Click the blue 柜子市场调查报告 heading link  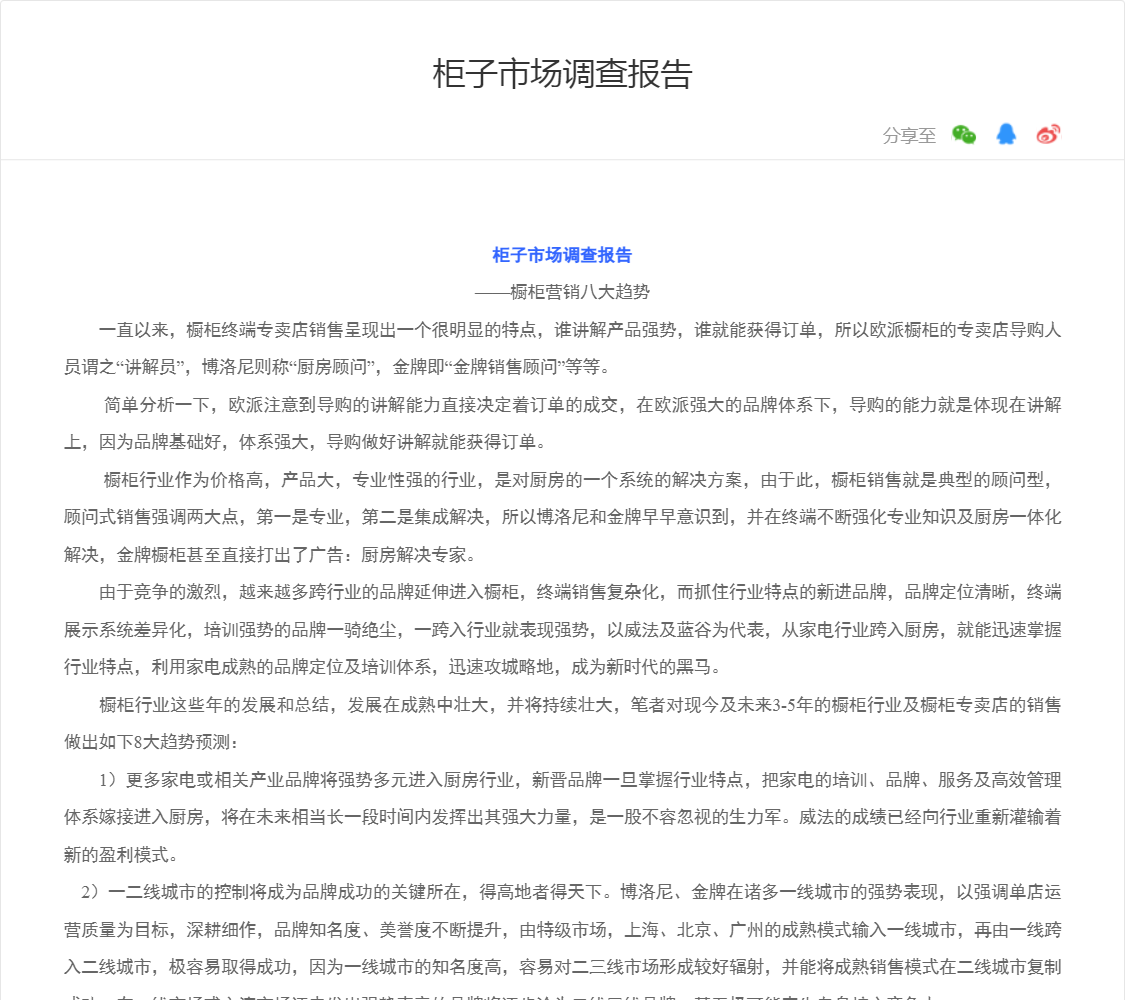coord(562,255)
